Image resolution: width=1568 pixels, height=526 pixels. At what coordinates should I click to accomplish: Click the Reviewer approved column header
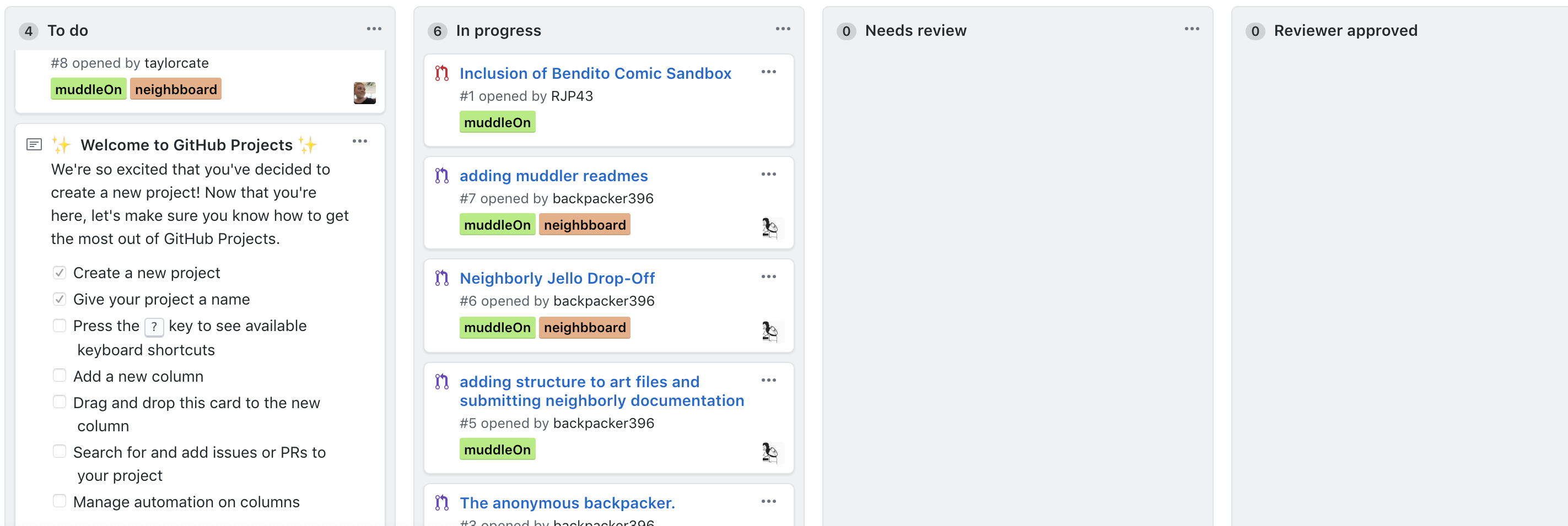click(1345, 30)
